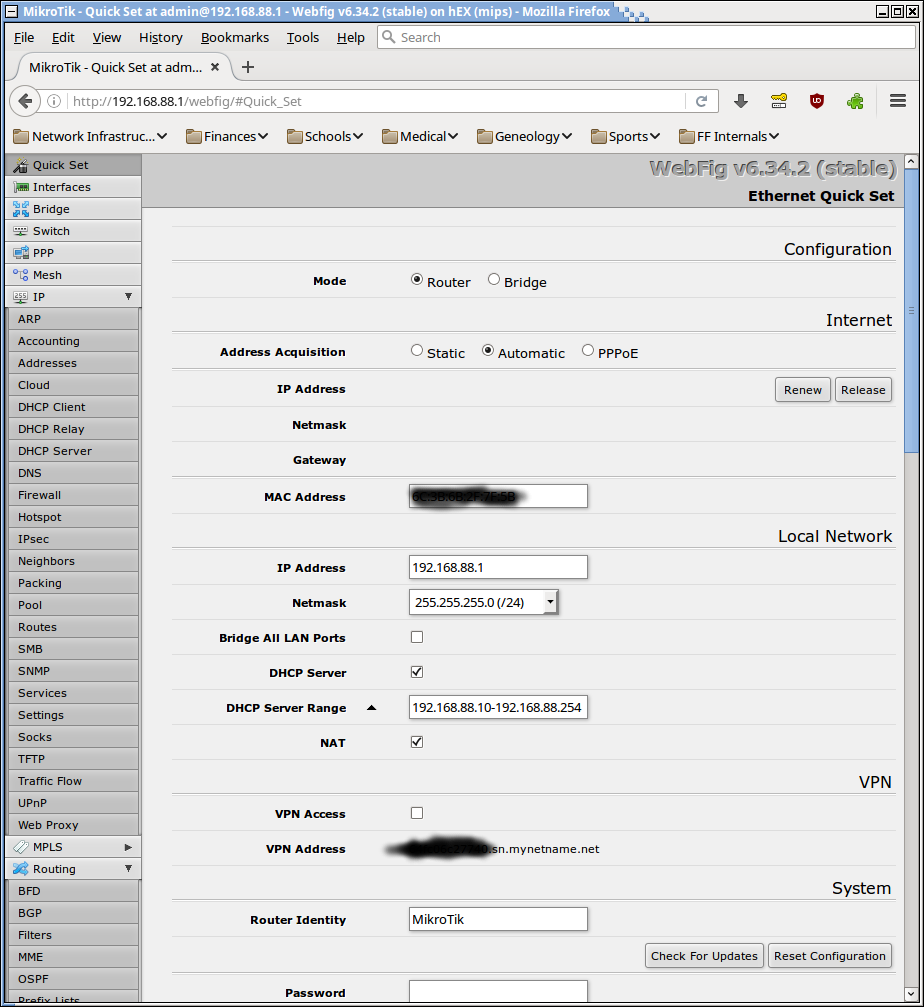Open Firewall in IP menu
Screen dimensions: 924x1007
coord(74,495)
